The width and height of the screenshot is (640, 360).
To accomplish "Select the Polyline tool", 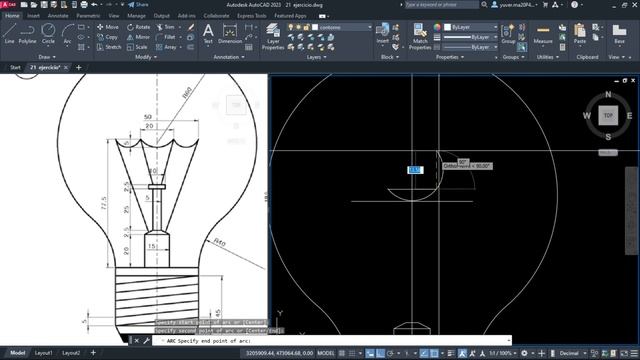I will click(27, 33).
